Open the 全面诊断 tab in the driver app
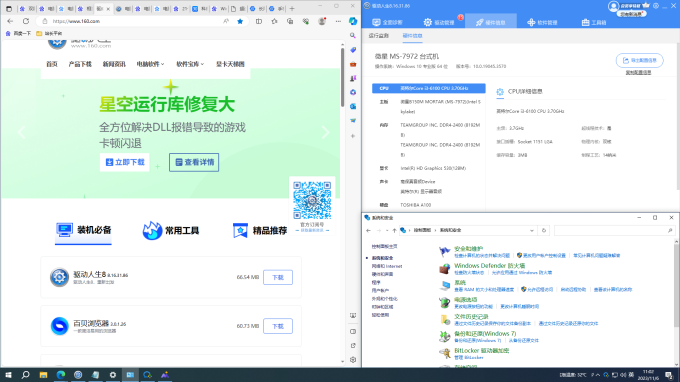 click(x=387, y=22)
